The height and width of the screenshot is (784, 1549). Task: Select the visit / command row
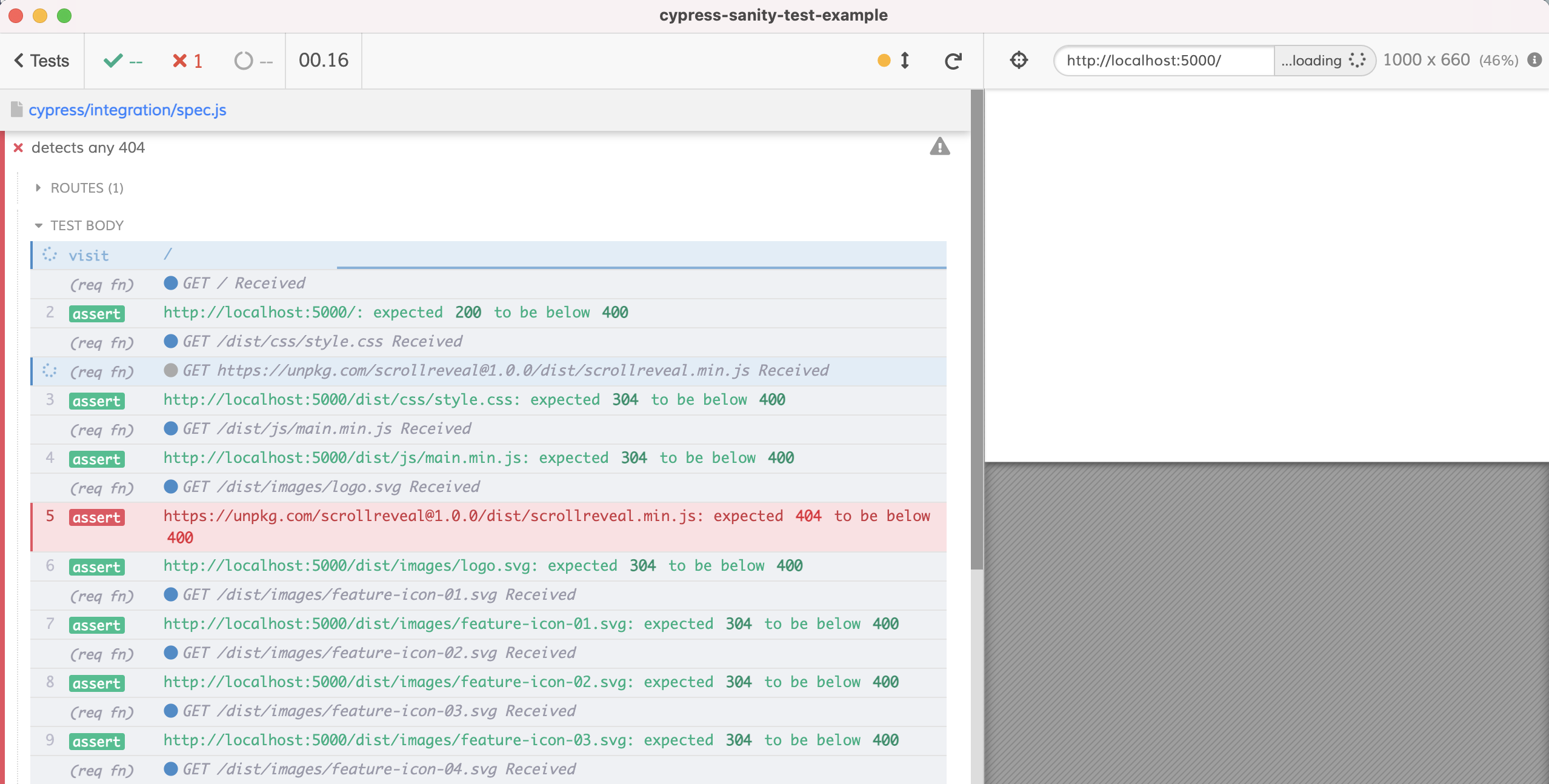(488, 255)
